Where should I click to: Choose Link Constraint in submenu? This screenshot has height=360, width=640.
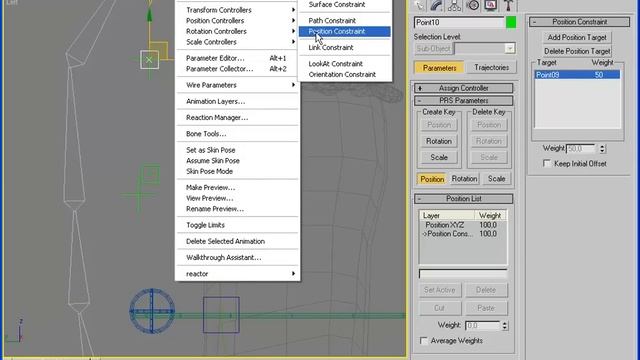click(x=344, y=48)
